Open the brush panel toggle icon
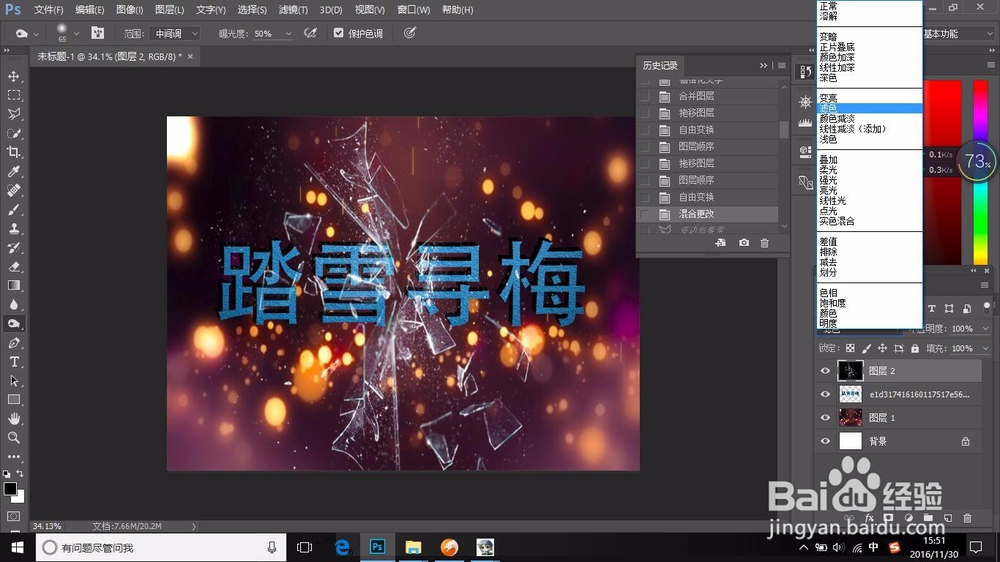The width and height of the screenshot is (1000, 562). coord(98,33)
